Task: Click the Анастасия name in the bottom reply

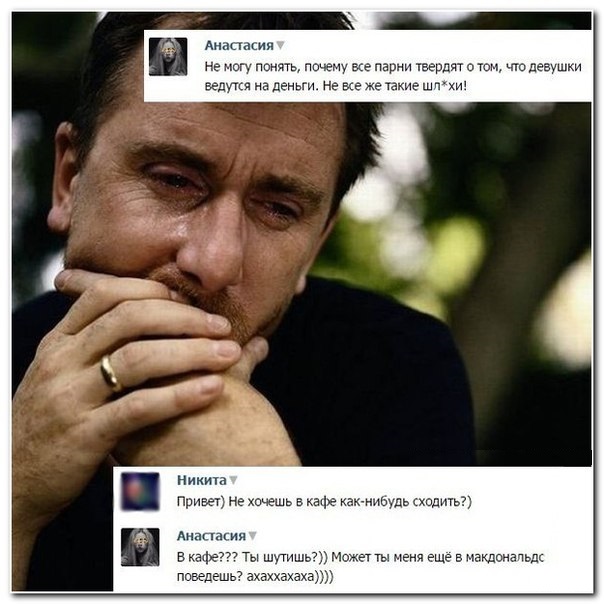Action: point(211,536)
